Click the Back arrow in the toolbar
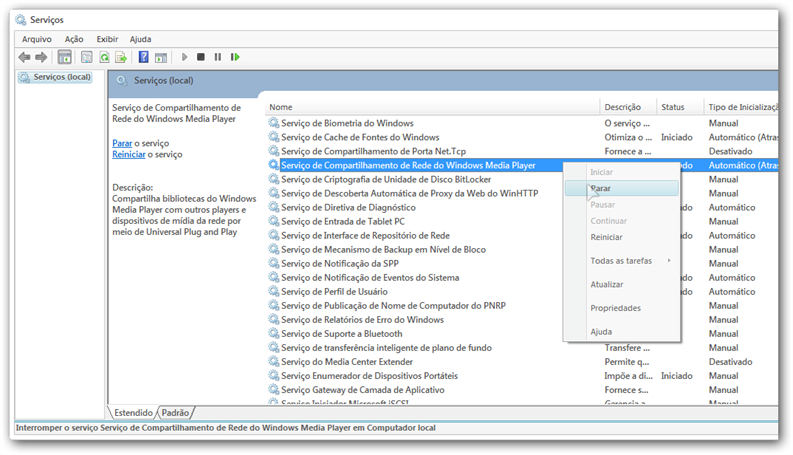The height and width of the screenshot is (455, 793). click(24, 57)
